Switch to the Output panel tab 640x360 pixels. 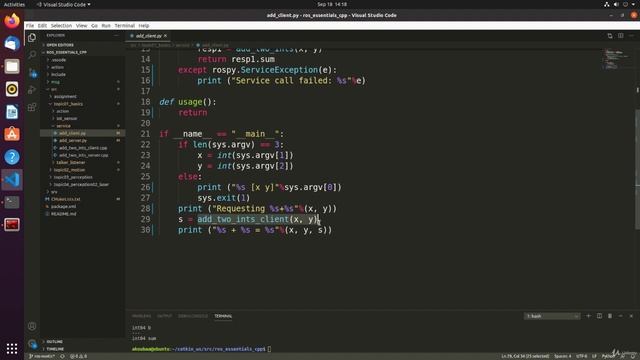164,316
